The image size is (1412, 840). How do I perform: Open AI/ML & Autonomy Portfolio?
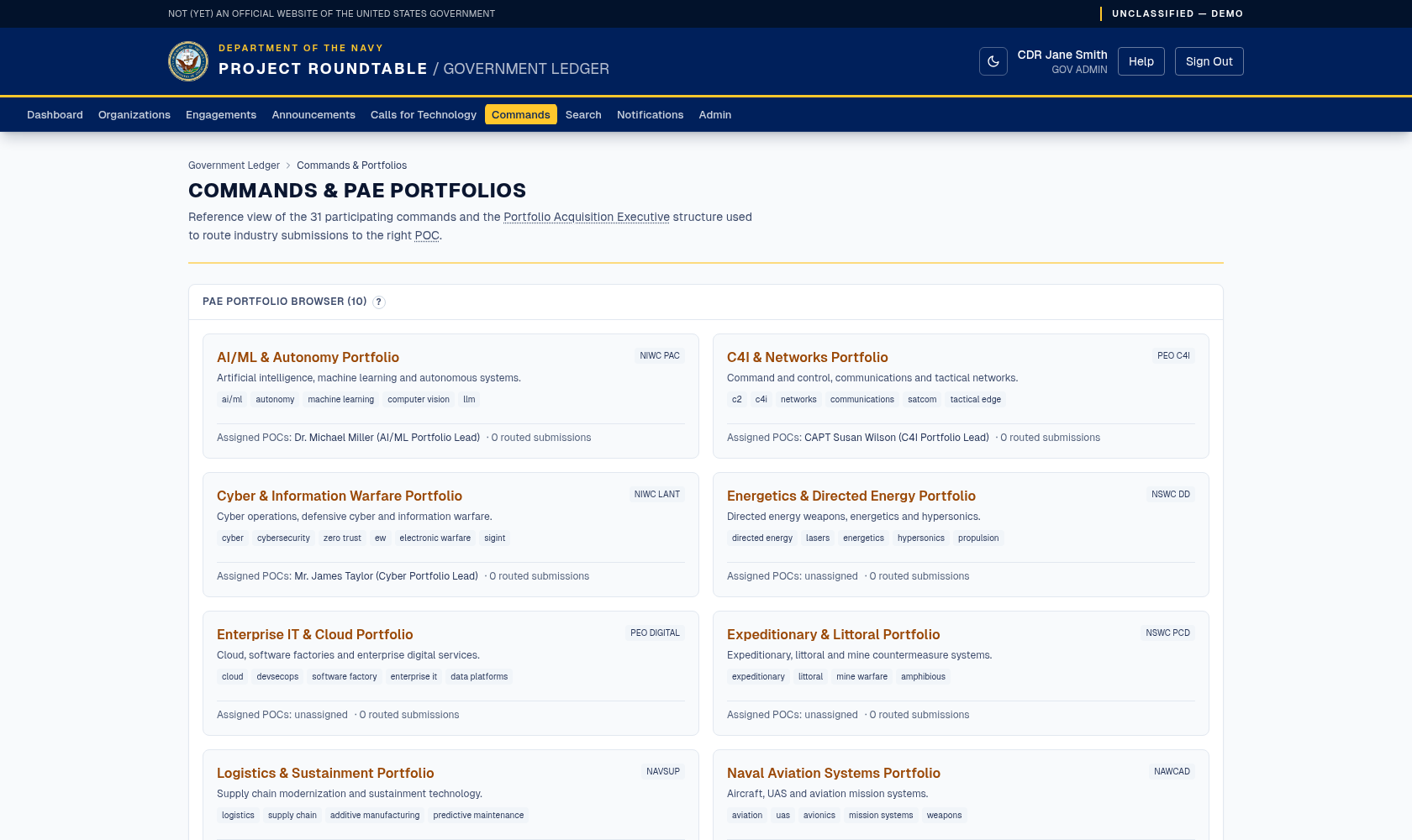coord(308,357)
